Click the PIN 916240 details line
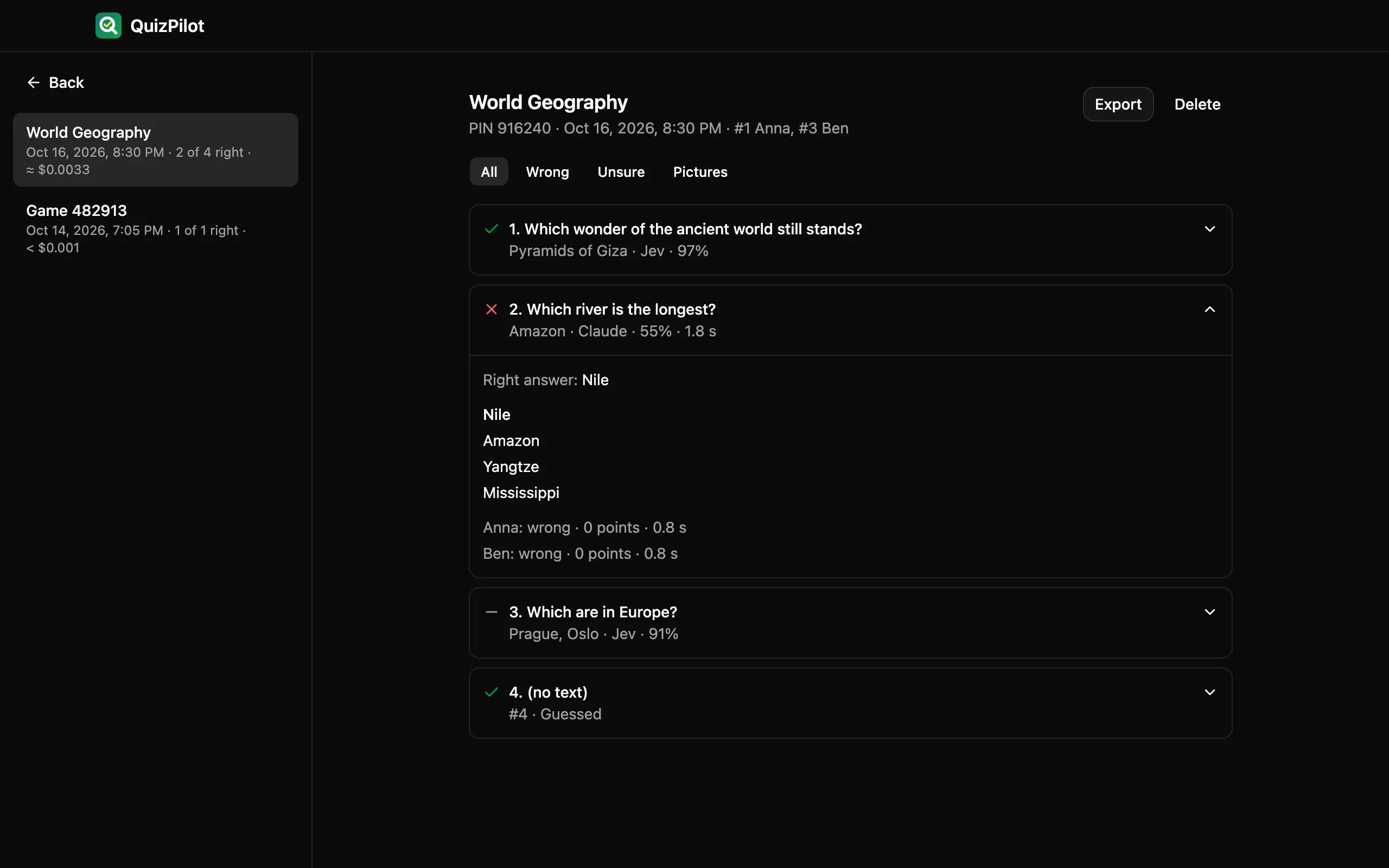 658,128
